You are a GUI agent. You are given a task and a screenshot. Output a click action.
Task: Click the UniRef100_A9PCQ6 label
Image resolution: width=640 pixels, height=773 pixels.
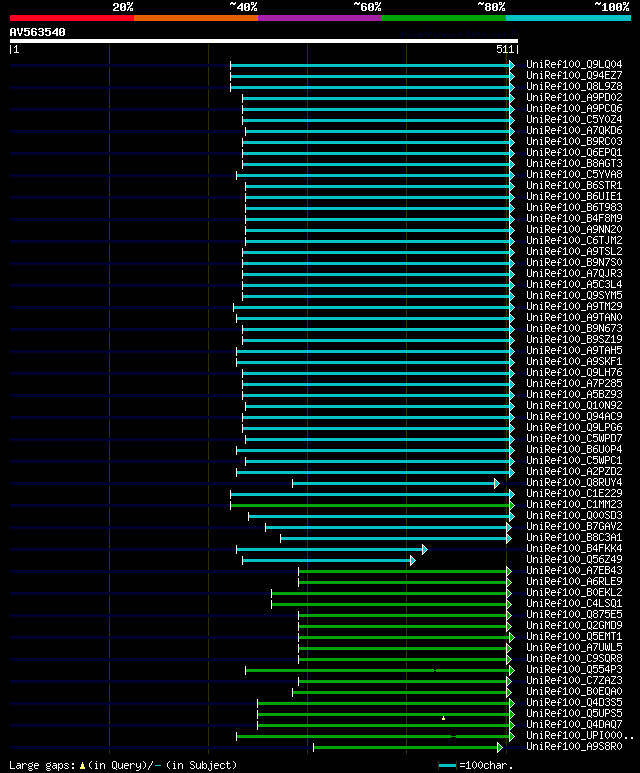[574, 108]
